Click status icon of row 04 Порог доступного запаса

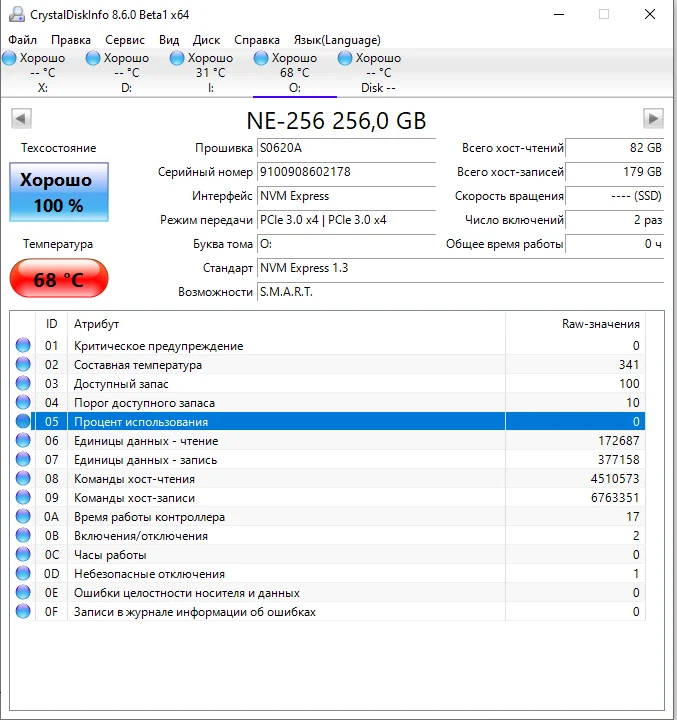(x=23, y=403)
